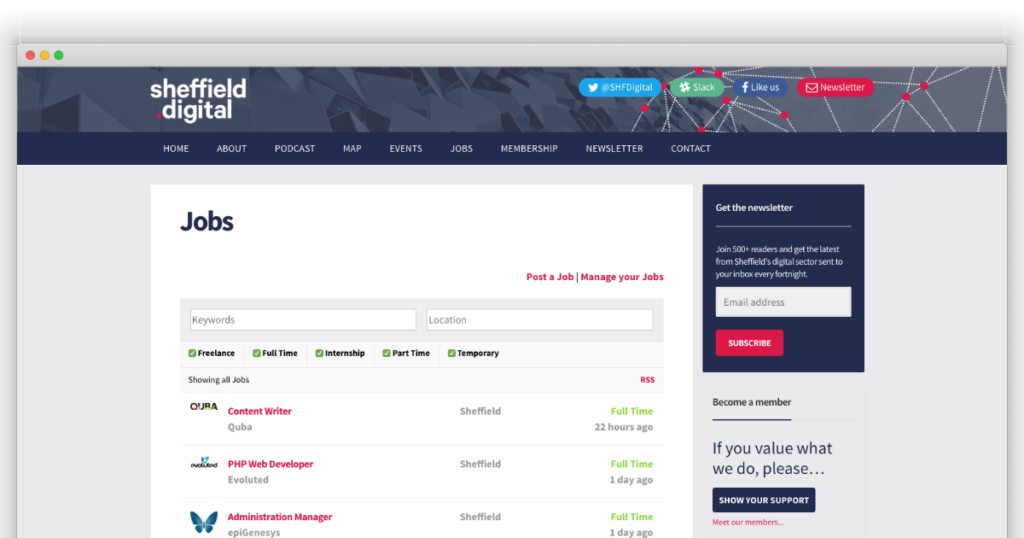The width and height of the screenshot is (1024, 538).
Task: Toggle the Full Time checkbox filter
Action: click(x=256, y=353)
